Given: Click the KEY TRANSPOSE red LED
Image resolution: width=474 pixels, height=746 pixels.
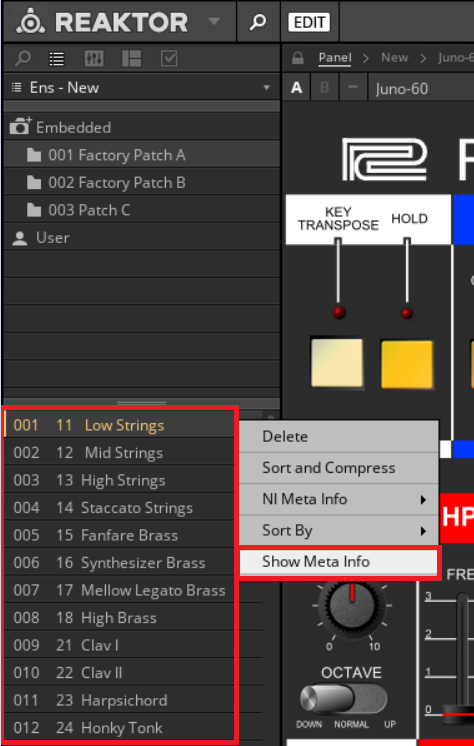Looking at the screenshot, I should [x=339, y=313].
